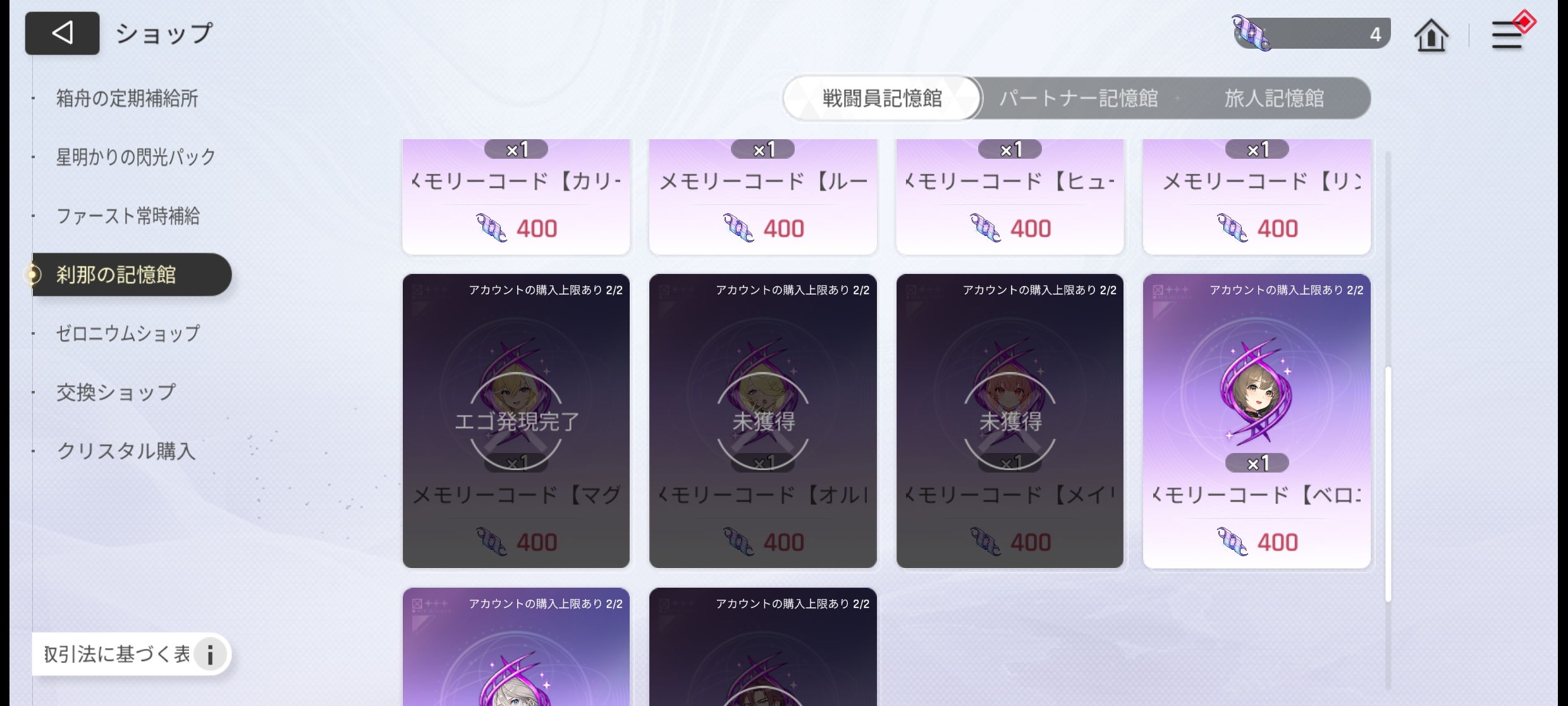The image size is (1568, 706).
Task: Select the メイ memory code card
Action: [1010, 421]
